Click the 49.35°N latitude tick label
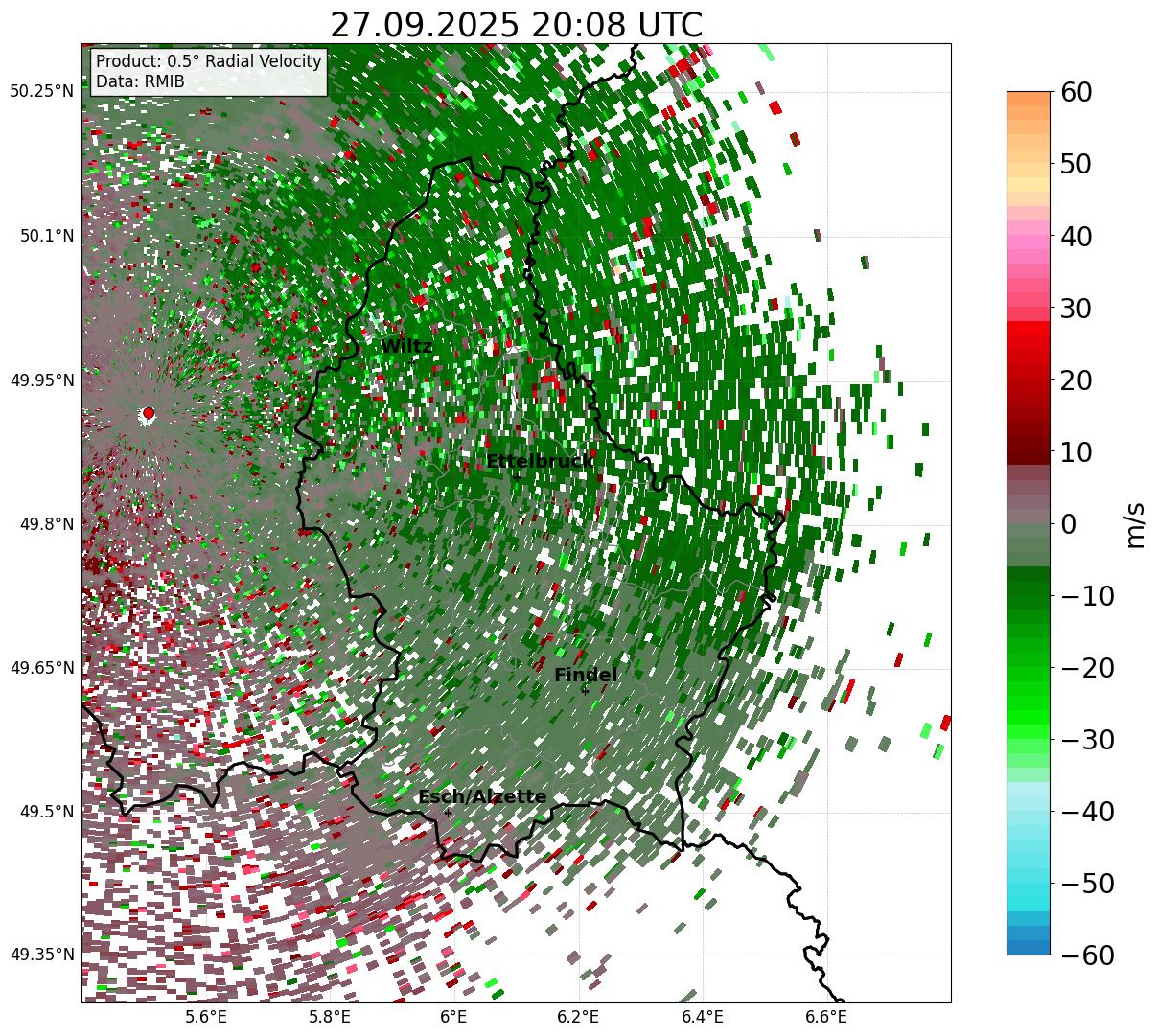 [42, 955]
